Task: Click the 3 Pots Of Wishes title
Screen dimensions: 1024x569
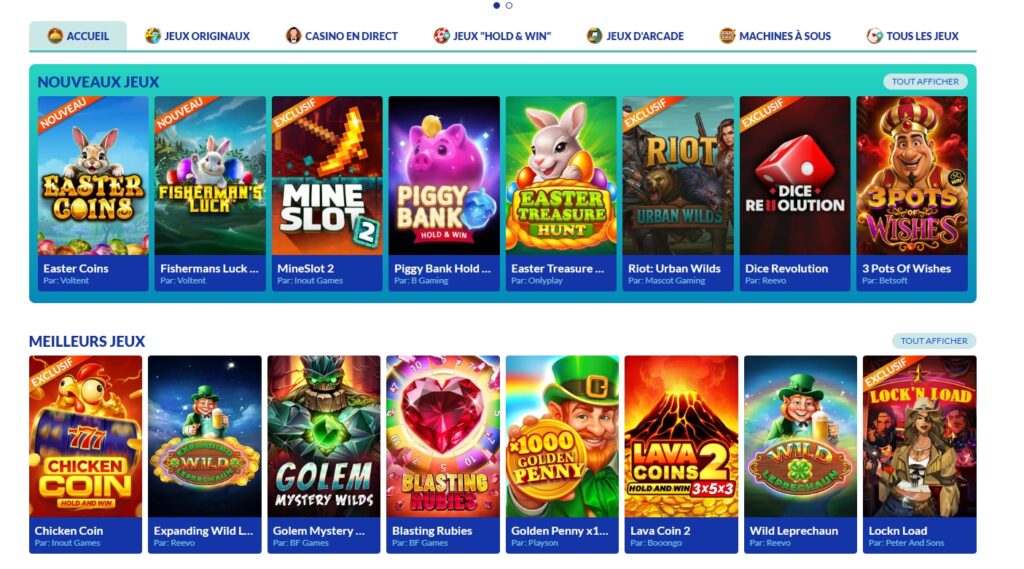Action: click(x=906, y=268)
